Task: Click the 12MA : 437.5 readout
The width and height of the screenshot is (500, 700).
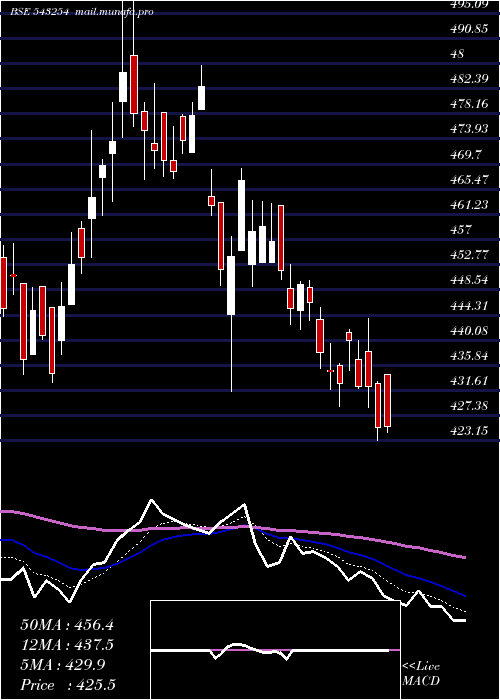Action: coord(67,644)
